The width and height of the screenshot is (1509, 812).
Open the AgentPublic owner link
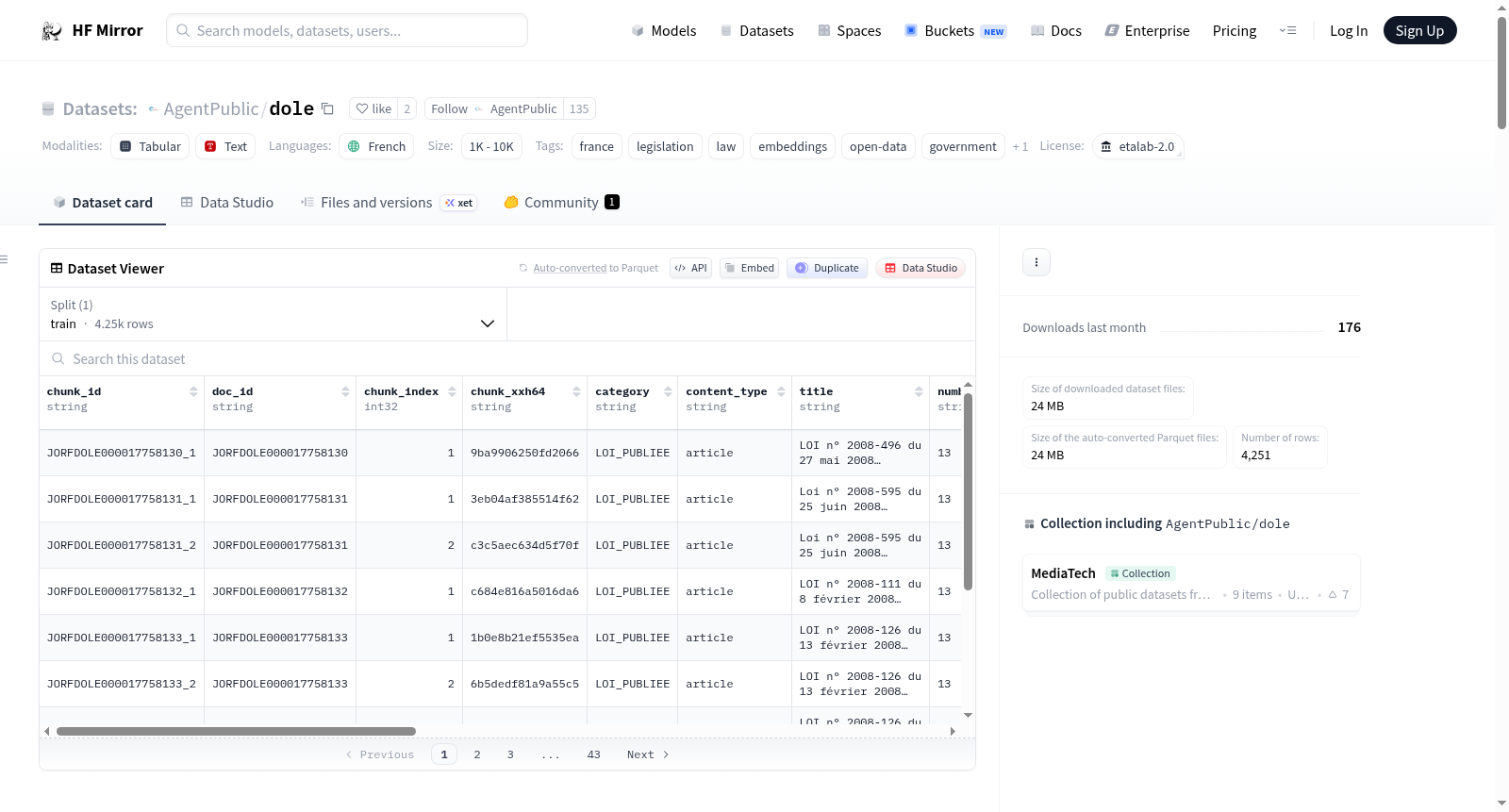[x=211, y=108]
